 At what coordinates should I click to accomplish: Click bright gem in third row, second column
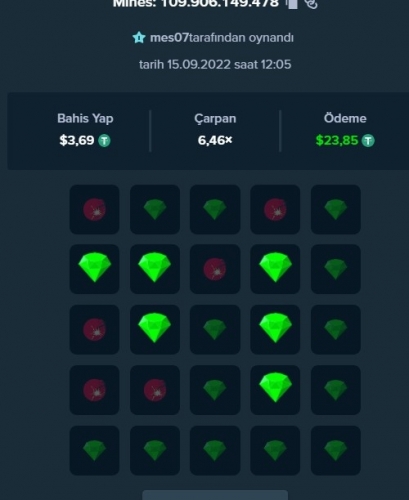[155, 329]
